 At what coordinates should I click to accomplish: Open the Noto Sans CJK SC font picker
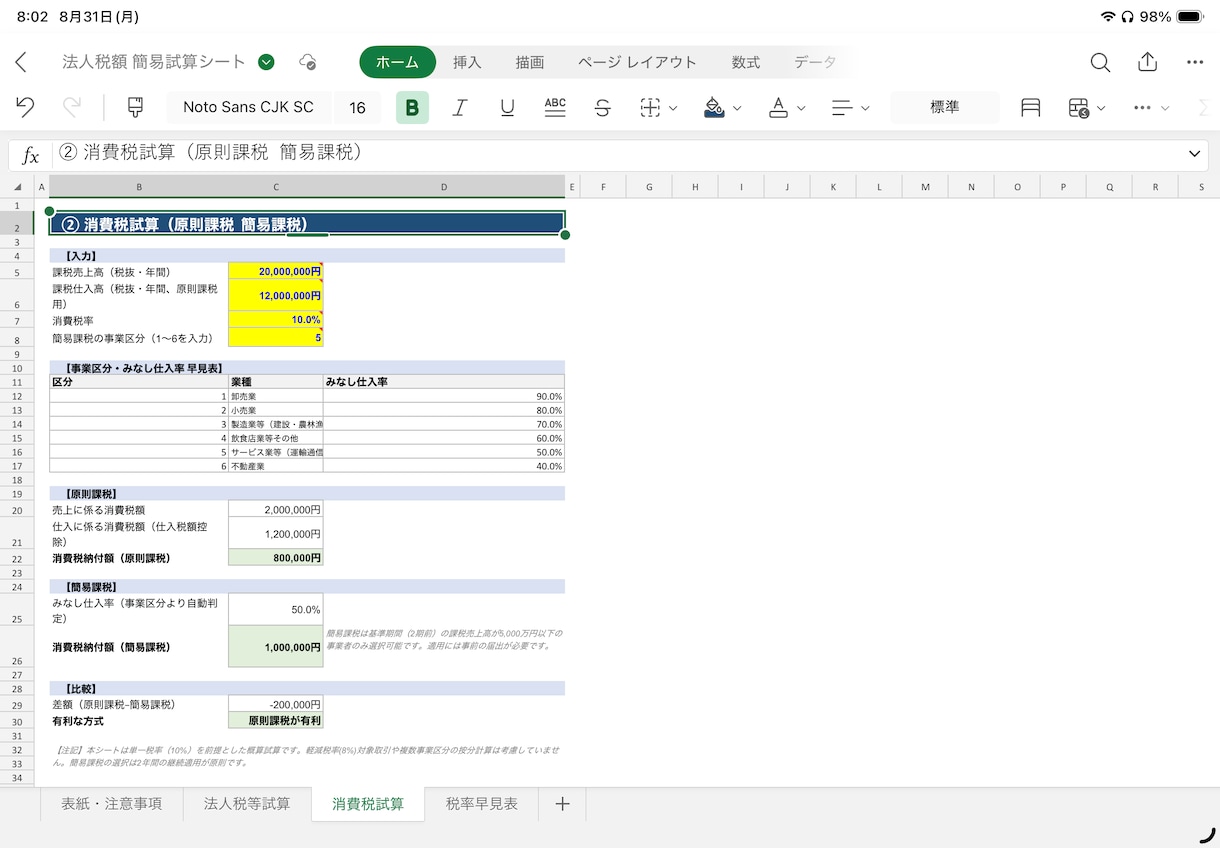248,107
